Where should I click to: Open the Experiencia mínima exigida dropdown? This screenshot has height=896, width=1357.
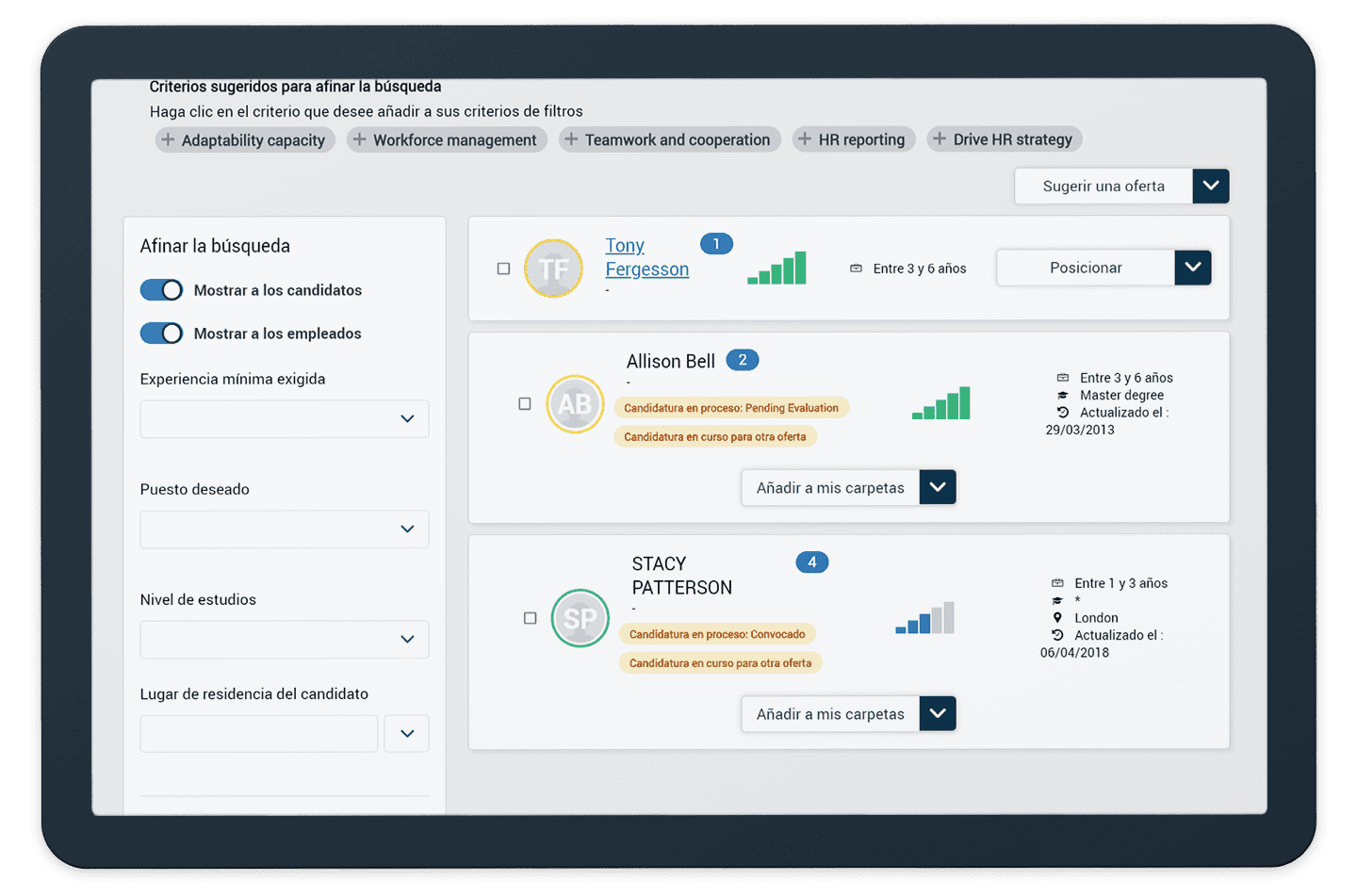pos(284,419)
